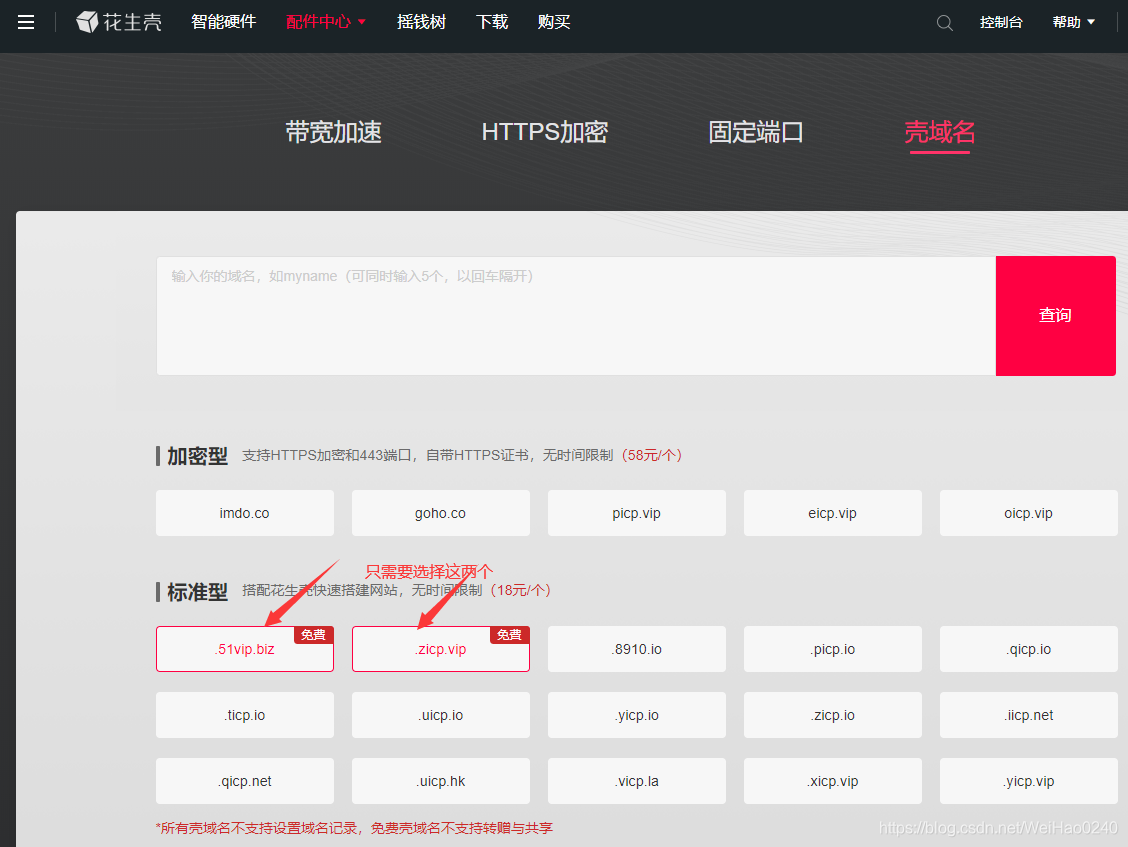Select .uicp.hk suffix
1128x847 pixels.
tap(440, 781)
